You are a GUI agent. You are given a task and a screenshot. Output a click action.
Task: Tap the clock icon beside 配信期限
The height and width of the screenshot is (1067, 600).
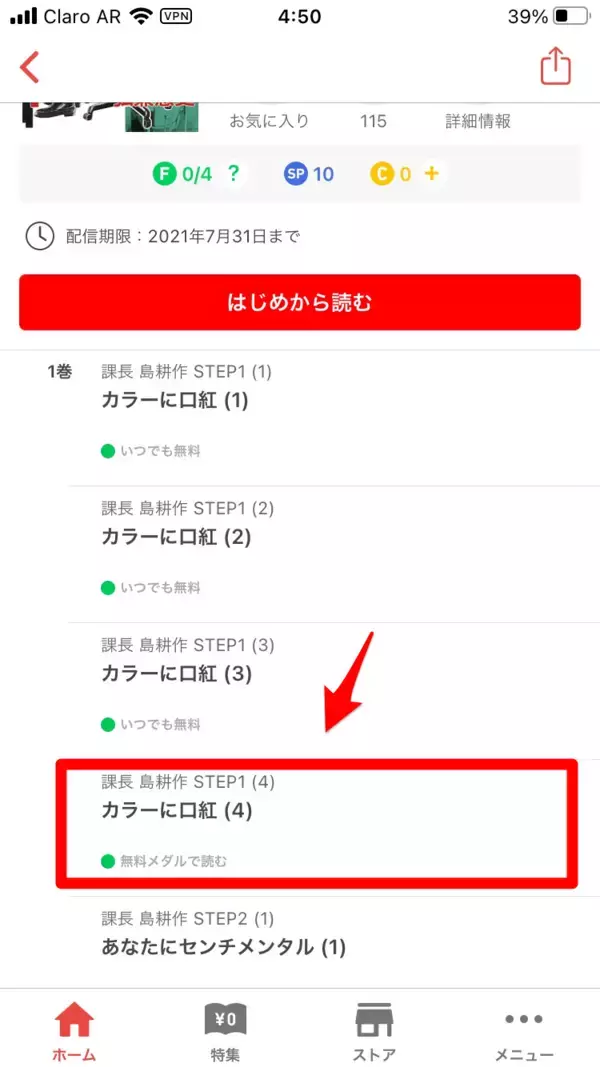pos(39,236)
